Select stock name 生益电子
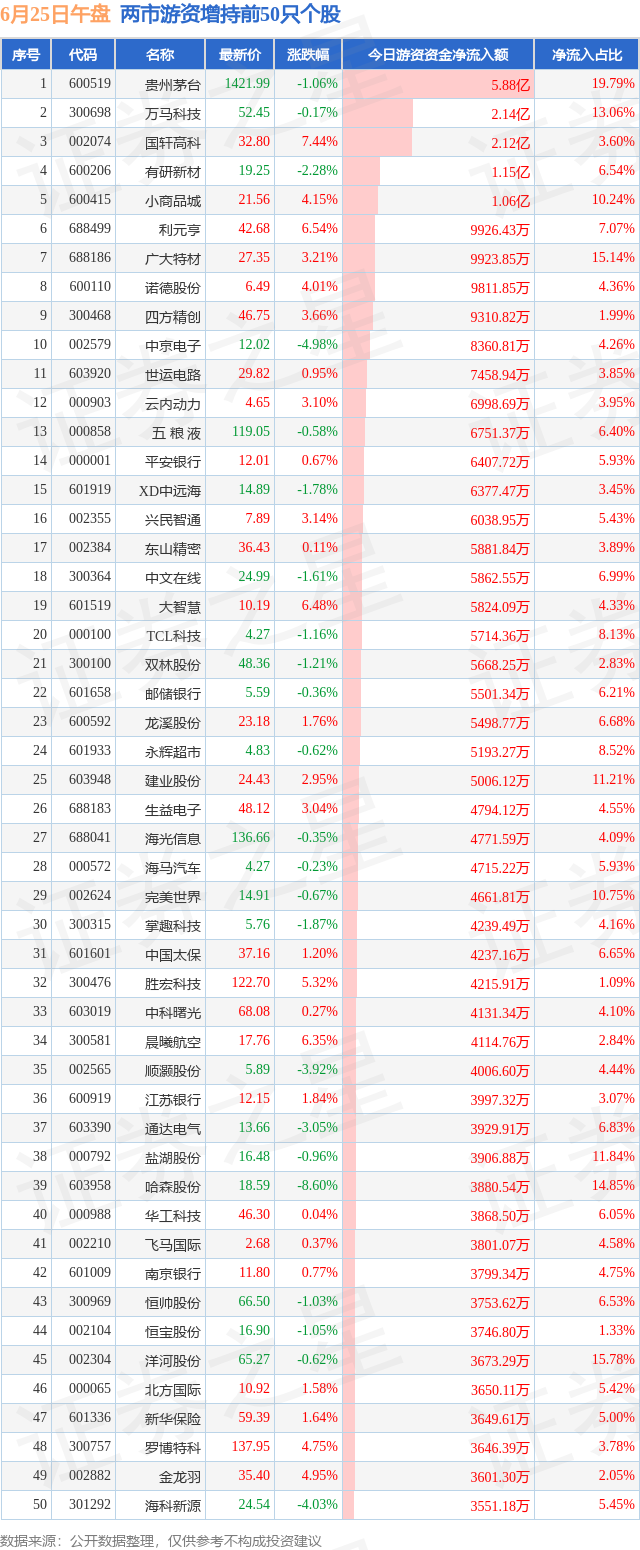Screen dimensions: 640x1550 click(x=173, y=809)
